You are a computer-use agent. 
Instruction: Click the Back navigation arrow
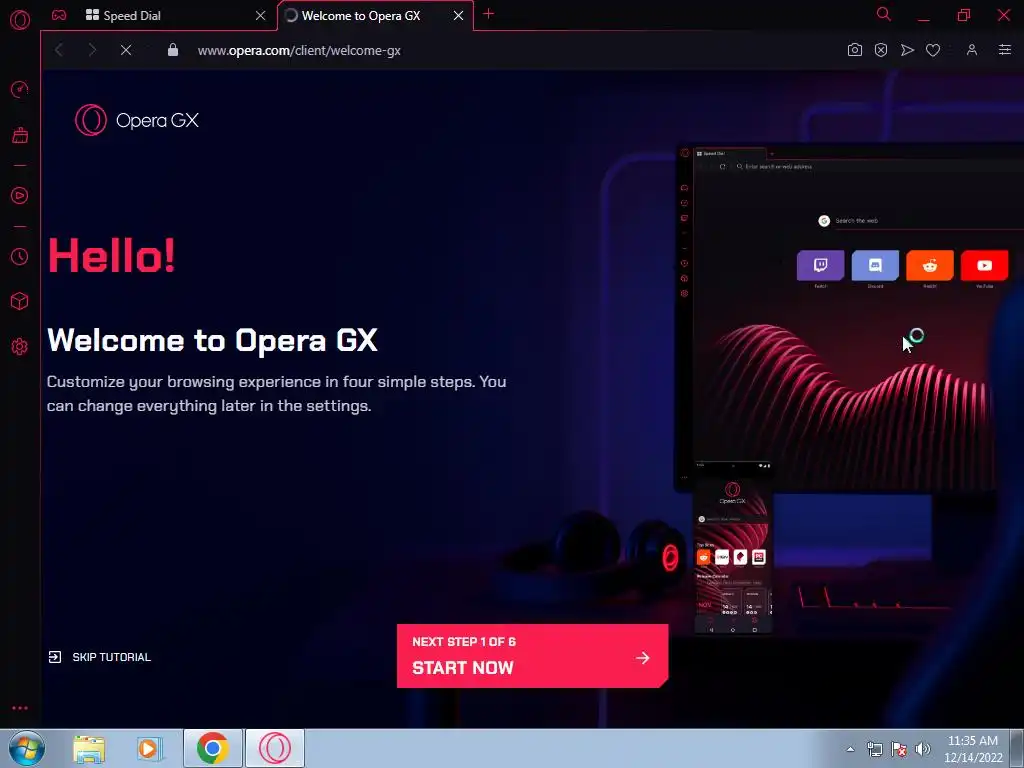pyautogui.click(x=59, y=50)
